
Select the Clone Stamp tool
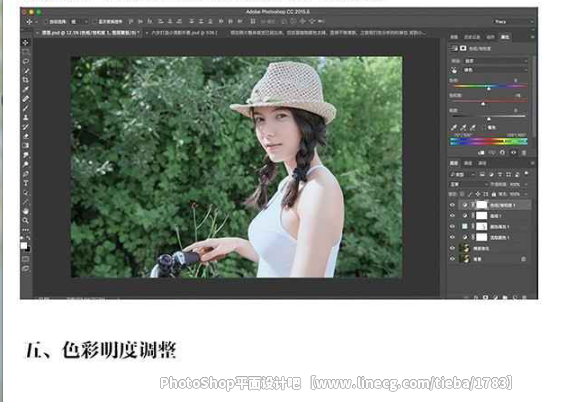pyautogui.click(x=25, y=118)
